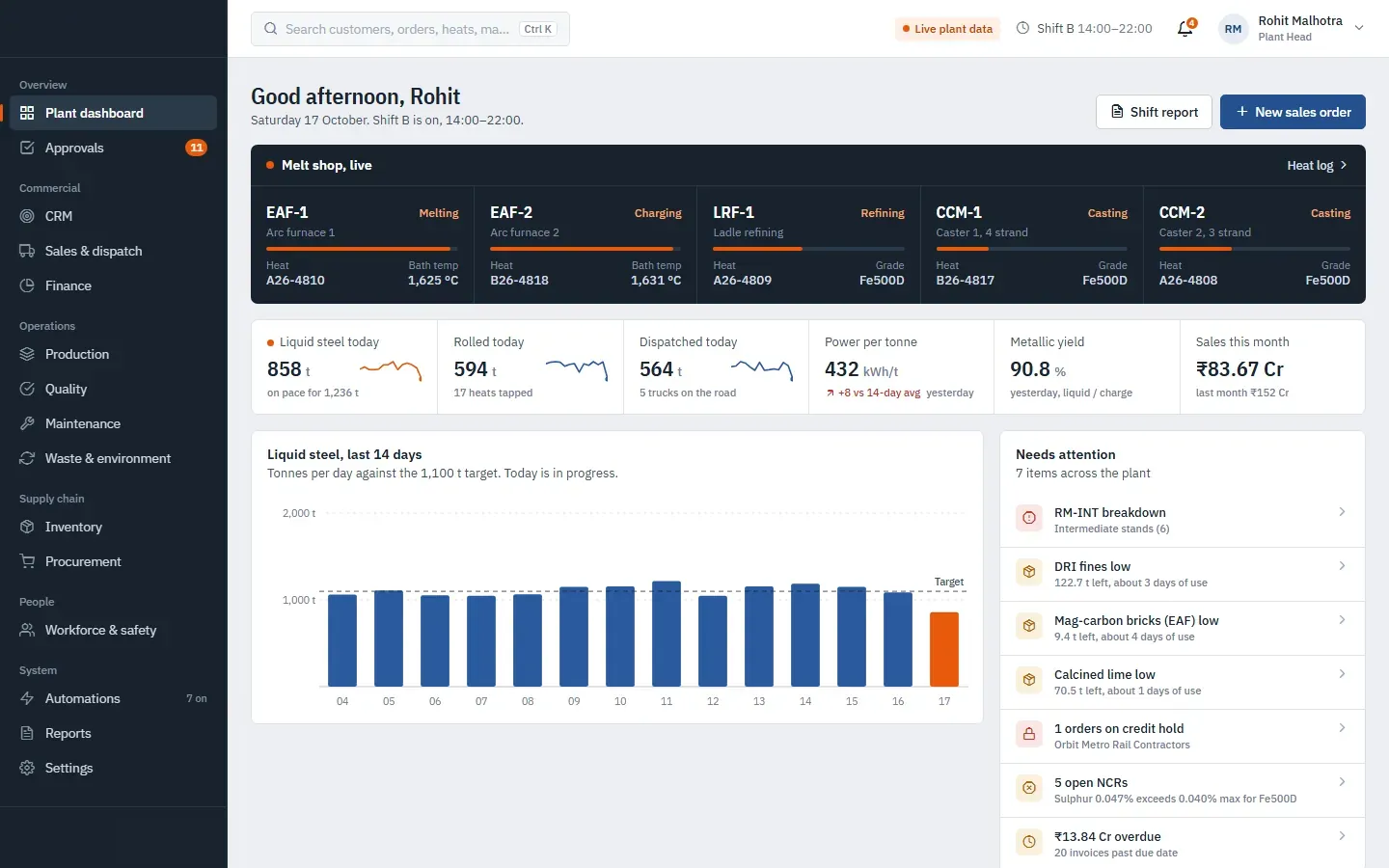Create a New sales order
This screenshot has height=868, width=1389.
pyautogui.click(x=1293, y=112)
